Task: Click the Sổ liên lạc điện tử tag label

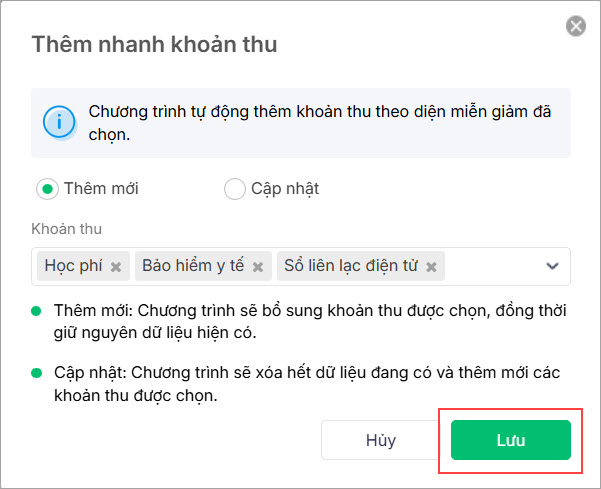Action: (x=352, y=266)
